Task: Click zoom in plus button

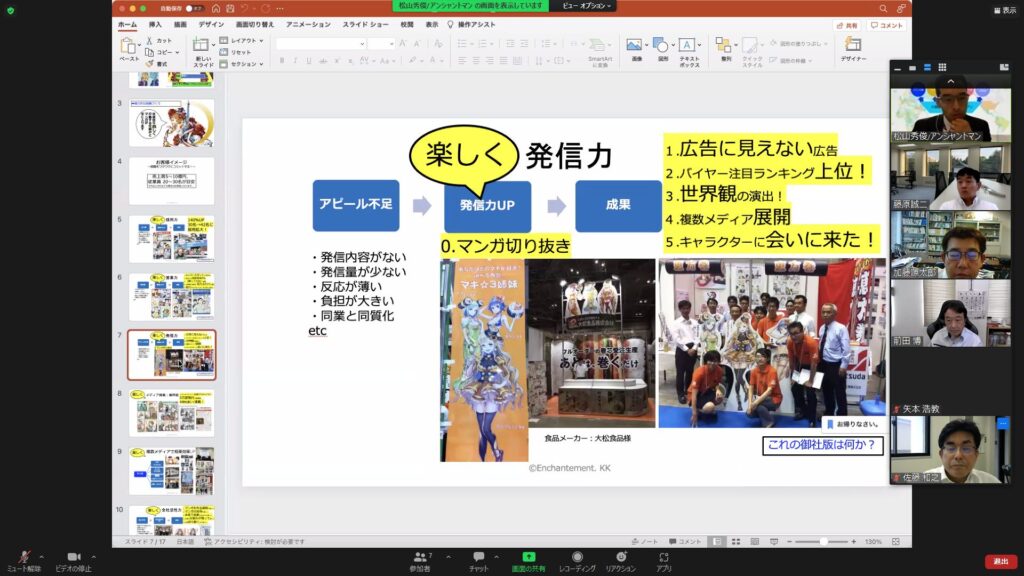Action: 854,541
